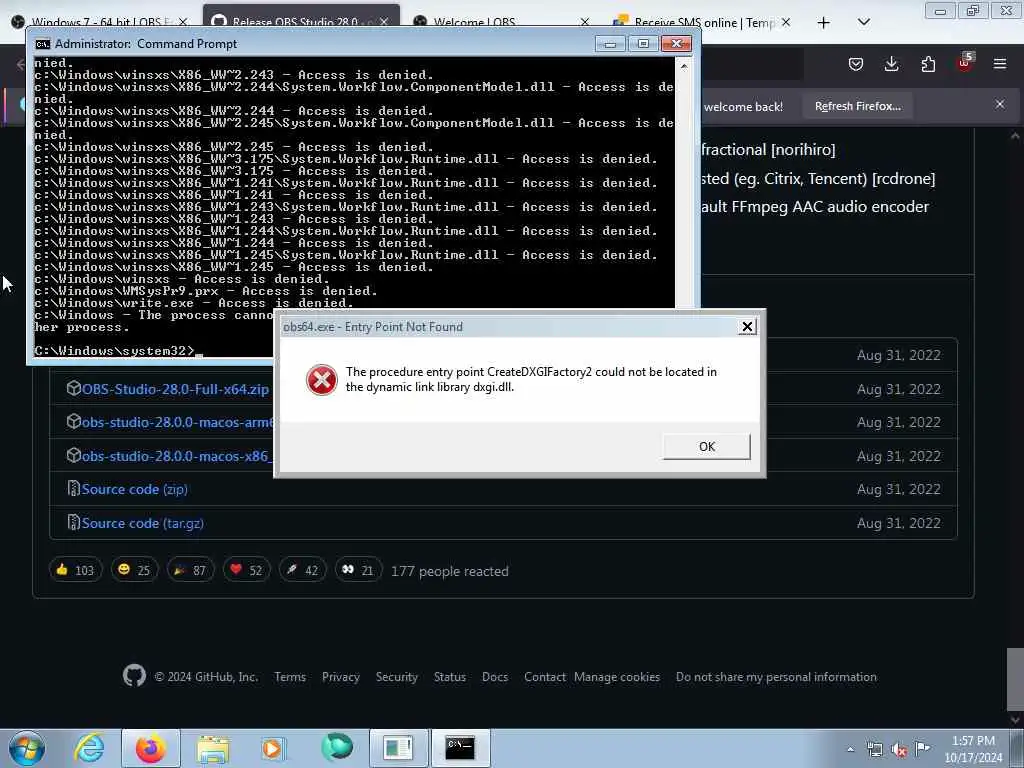Screen dimensions: 1024x768
Task: Switch to Firefox in the taskbar
Action: pyautogui.click(x=151, y=748)
